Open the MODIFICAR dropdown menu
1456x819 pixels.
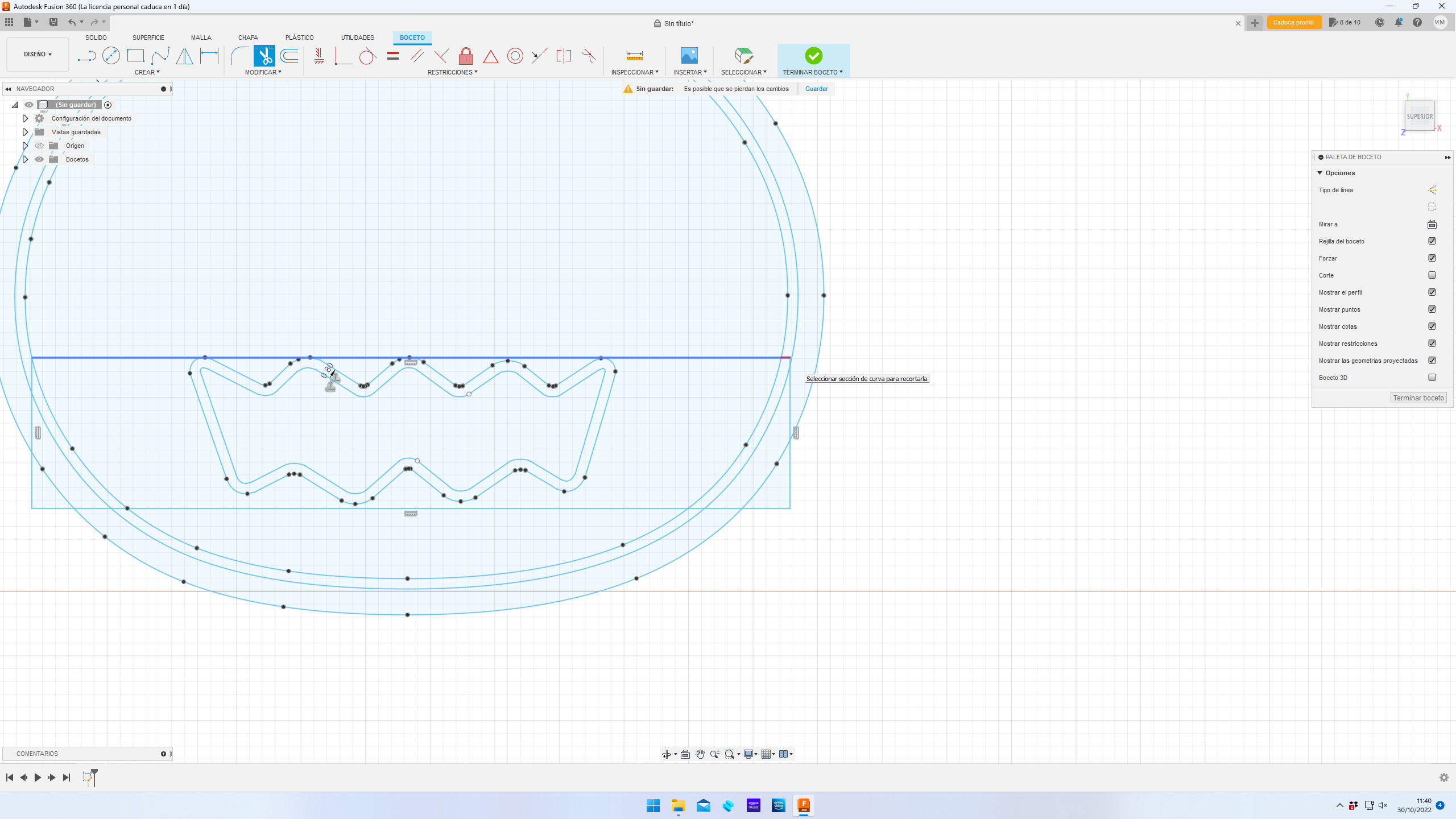pyautogui.click(x=263, y=72)
